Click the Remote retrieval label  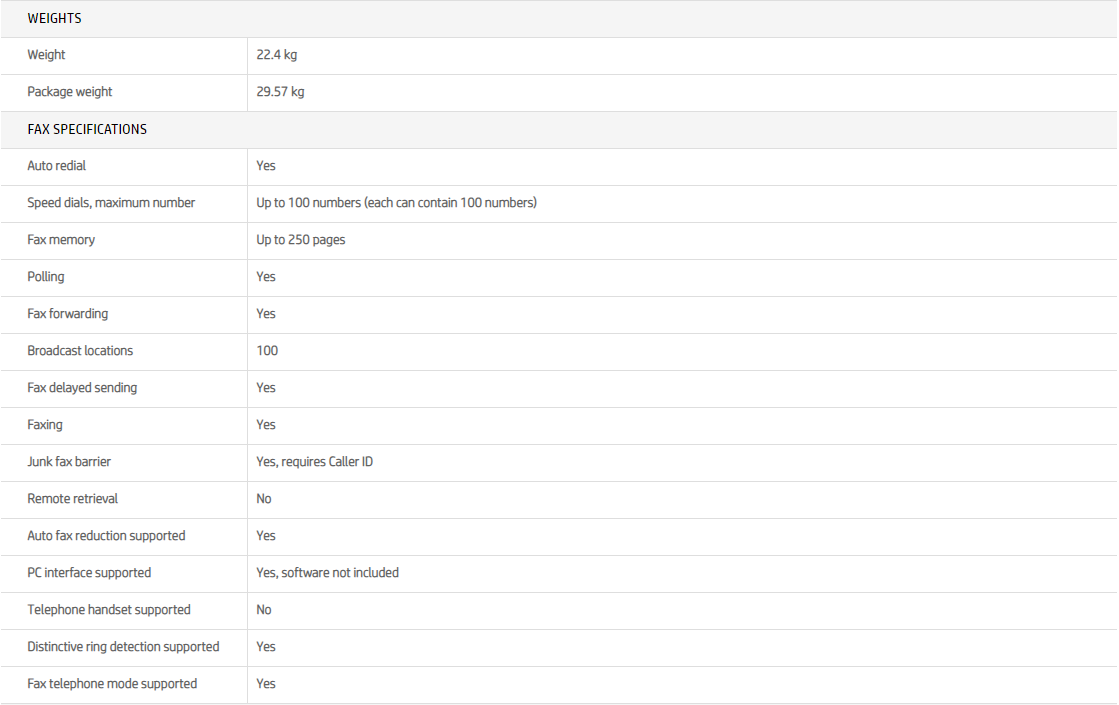[73, 499]
